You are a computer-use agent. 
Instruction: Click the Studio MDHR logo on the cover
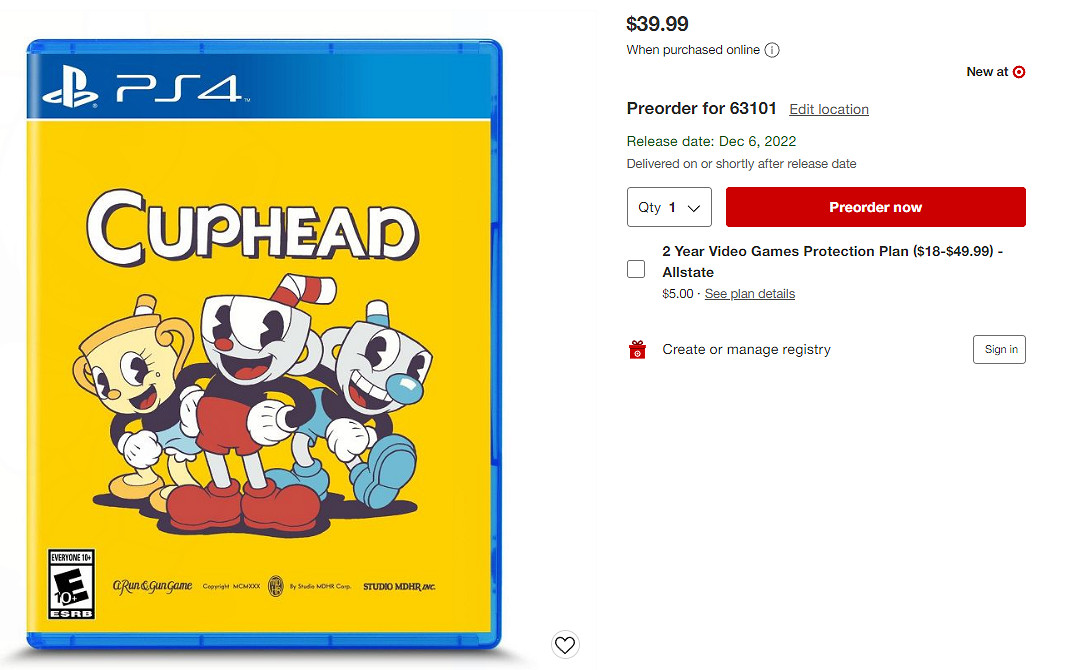click(x=399, y=586)
